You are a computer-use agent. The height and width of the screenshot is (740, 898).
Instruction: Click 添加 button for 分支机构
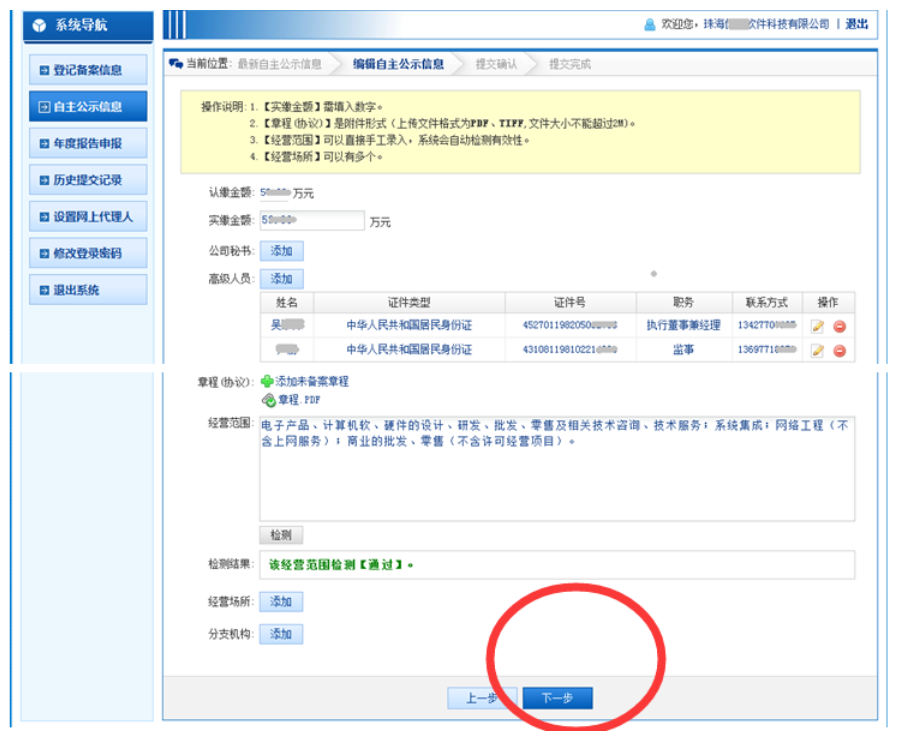[x=281, y=634]
